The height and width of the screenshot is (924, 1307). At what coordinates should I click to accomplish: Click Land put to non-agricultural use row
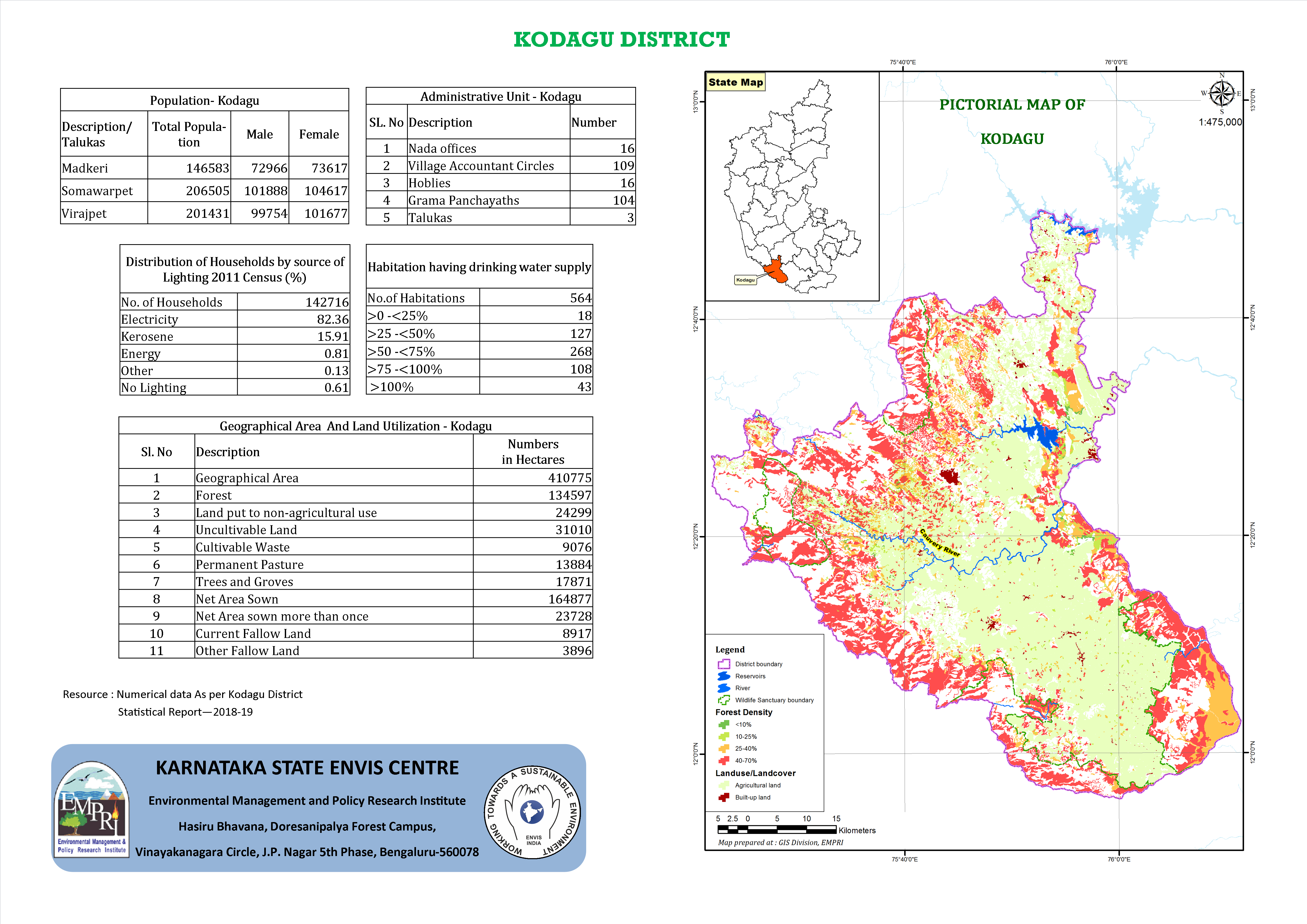[x=356, y=512]
